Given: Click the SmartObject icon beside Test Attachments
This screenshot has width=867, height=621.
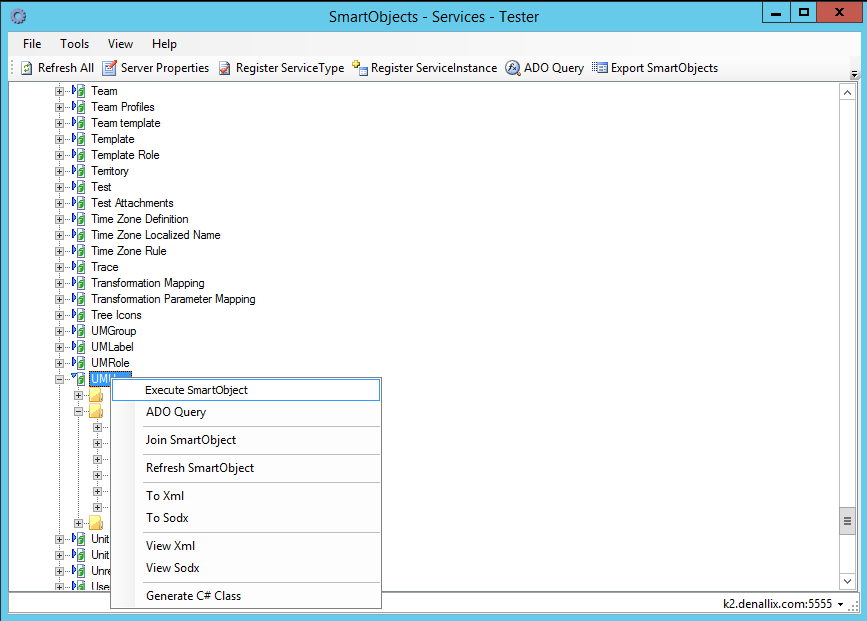Looking at the screenshot, I should 79,203.
